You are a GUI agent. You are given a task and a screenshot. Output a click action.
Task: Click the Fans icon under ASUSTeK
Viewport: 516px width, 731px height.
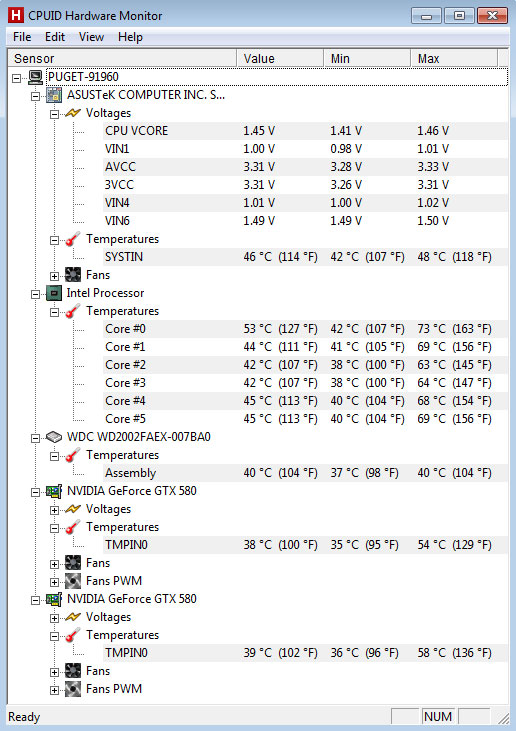(x=73, y=275)
